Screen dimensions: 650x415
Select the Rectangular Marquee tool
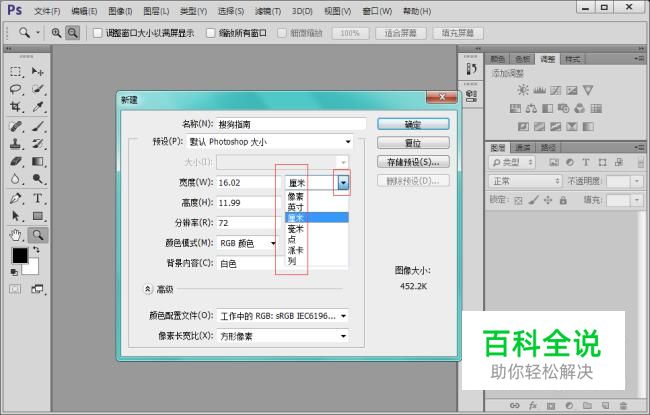(16, 72)
